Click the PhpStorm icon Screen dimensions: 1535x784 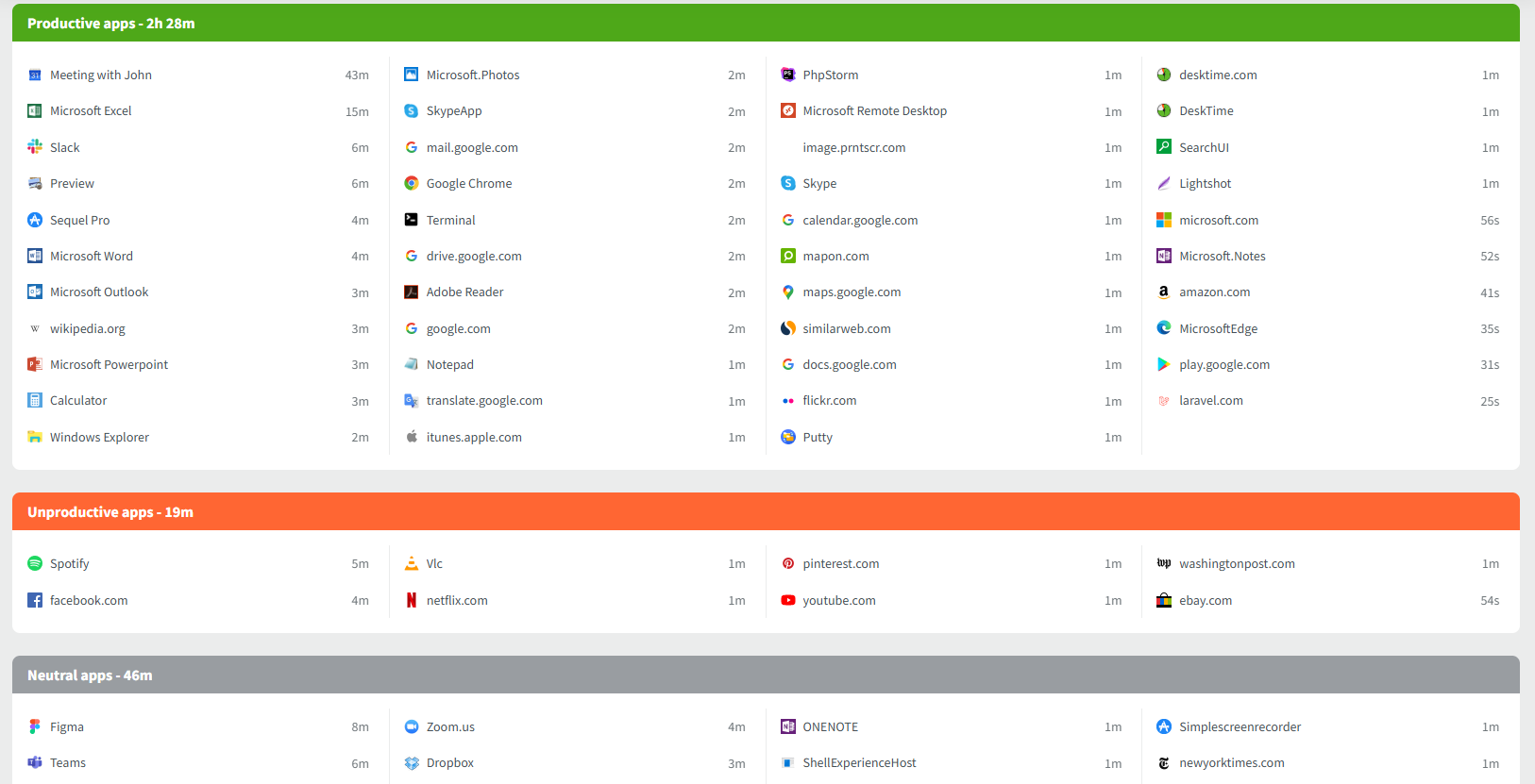[788, 75]
